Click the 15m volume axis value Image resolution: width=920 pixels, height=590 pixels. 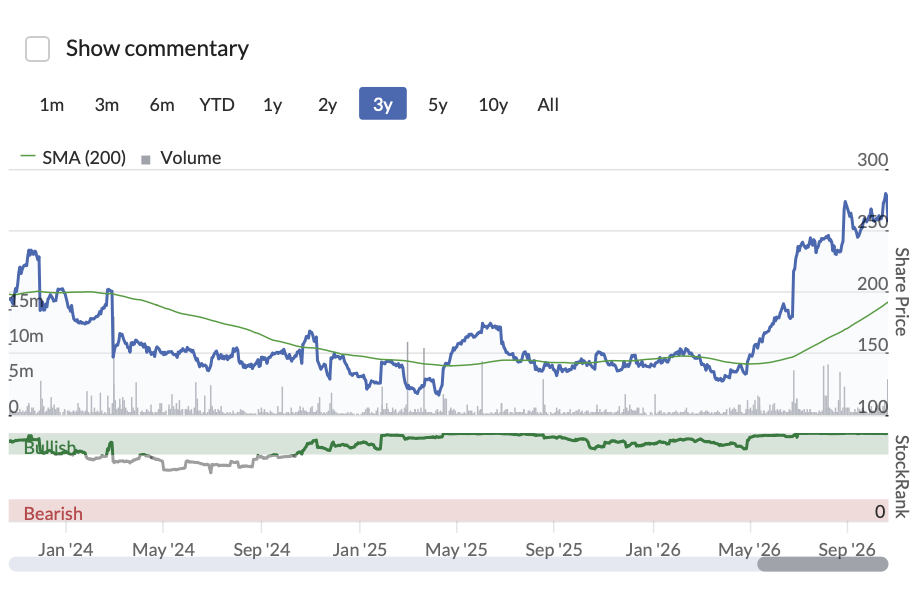tap(26, 301)
